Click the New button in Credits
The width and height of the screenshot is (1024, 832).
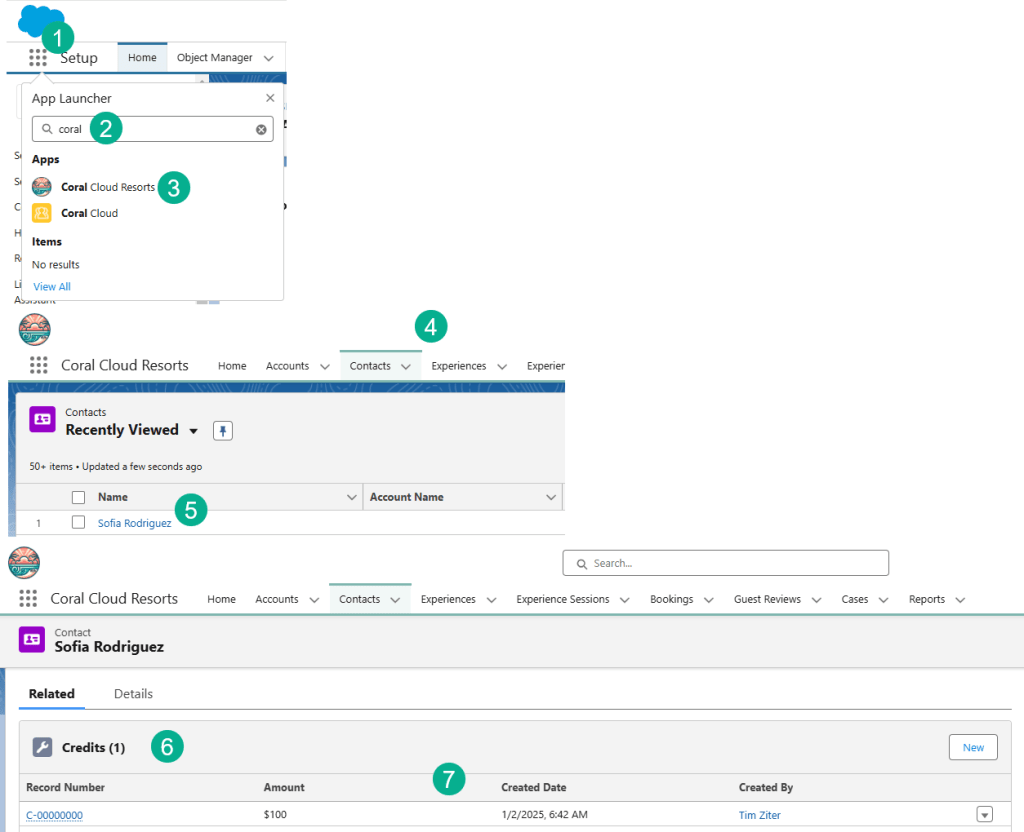tap(972, 747)
